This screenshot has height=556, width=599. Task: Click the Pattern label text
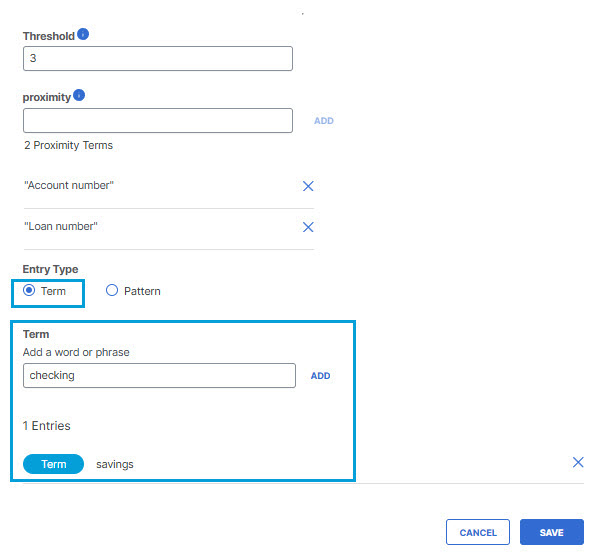click(142, 291)
